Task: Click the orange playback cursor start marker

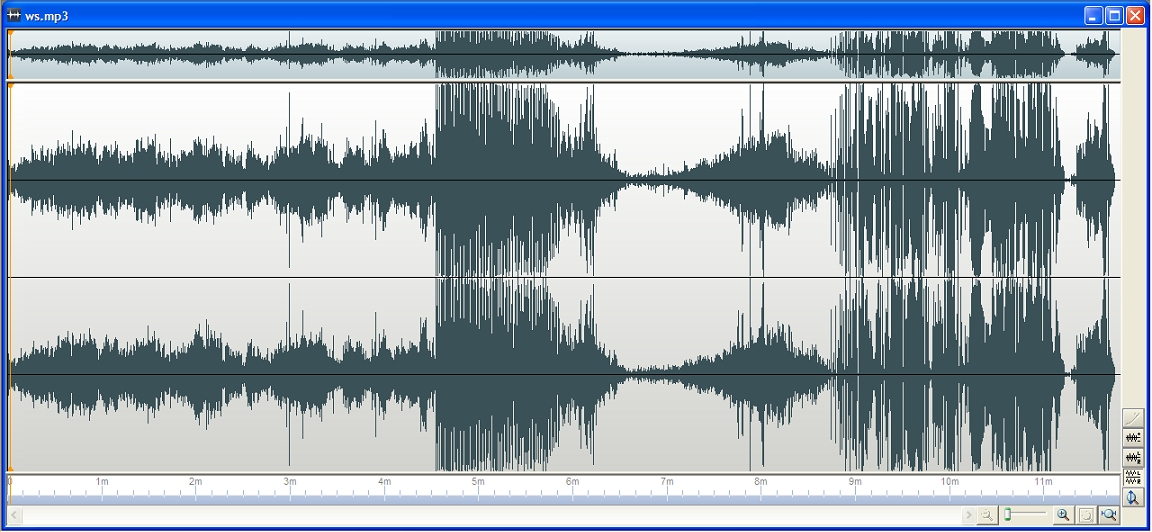Action: pos(10,86)
